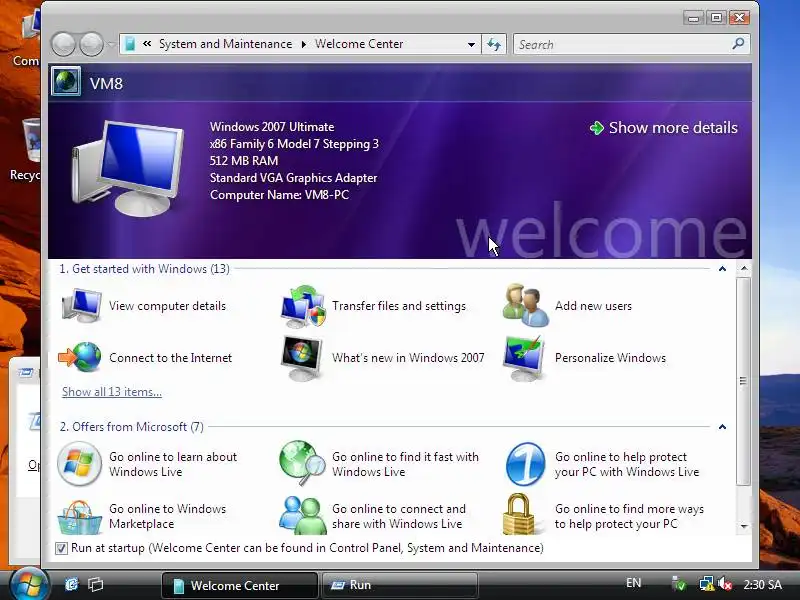This screenshot has width=800, height=600.
Task: Click EN language indicator
Action: coord(633,583)
